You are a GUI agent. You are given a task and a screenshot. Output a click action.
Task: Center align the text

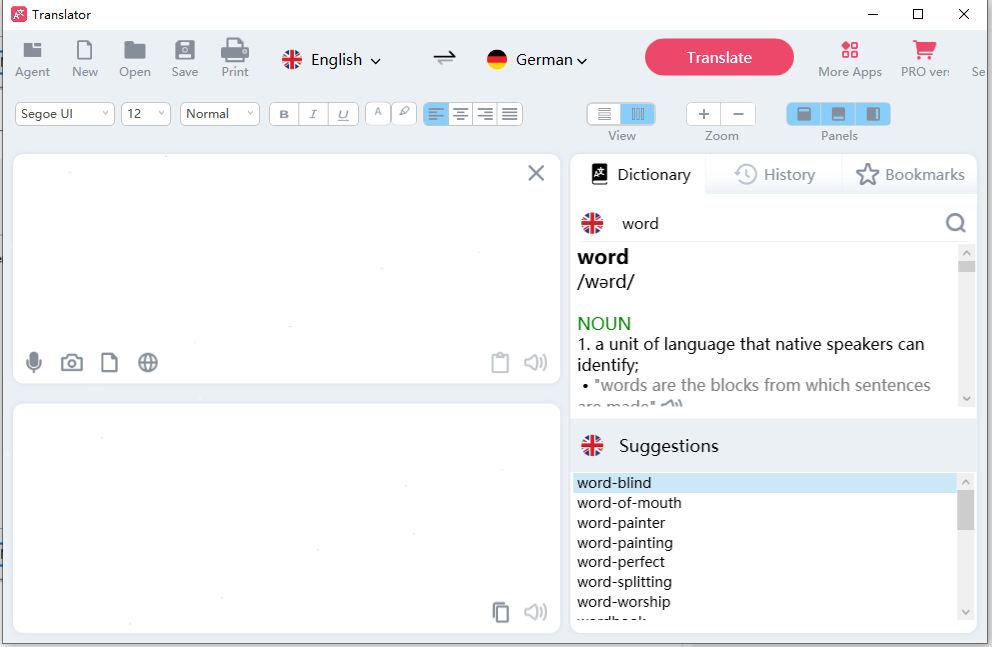pyautogui.click(x=461, y=114)
